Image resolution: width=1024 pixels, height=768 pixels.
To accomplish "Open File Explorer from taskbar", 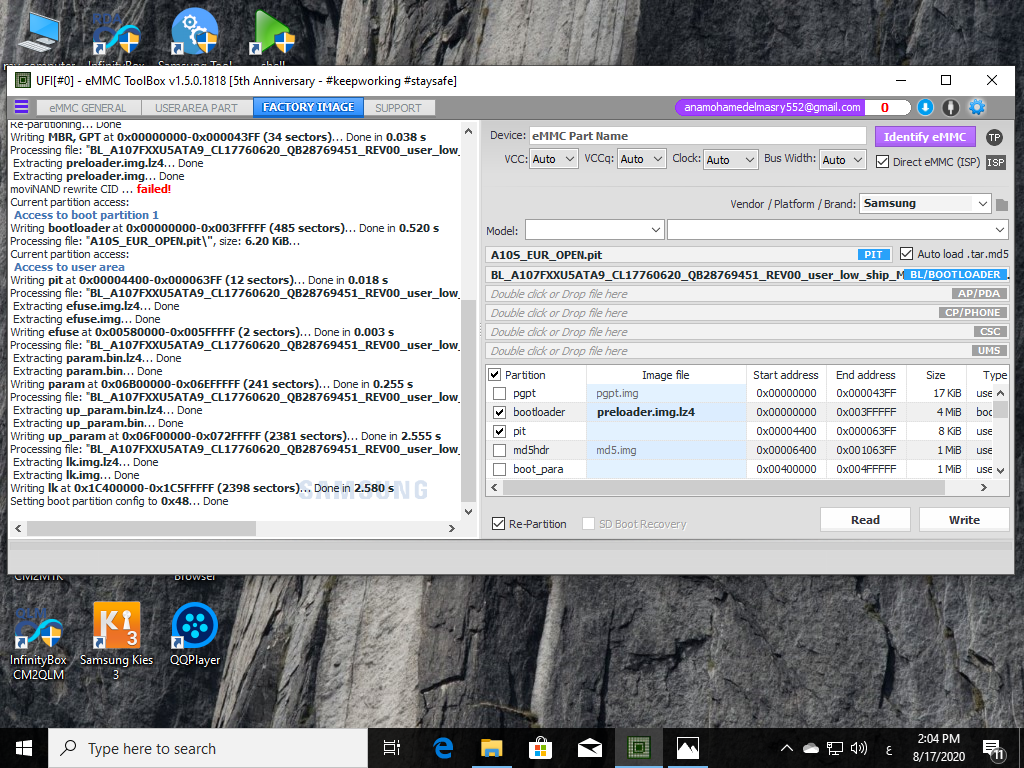I will point(492,748).
